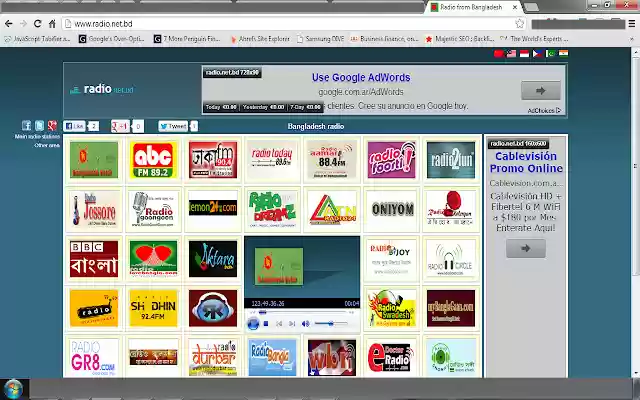Click the arrow button in the AdWords banner
Image resolution: width=640 pixels, height=400 pixels.
point(540,91)
